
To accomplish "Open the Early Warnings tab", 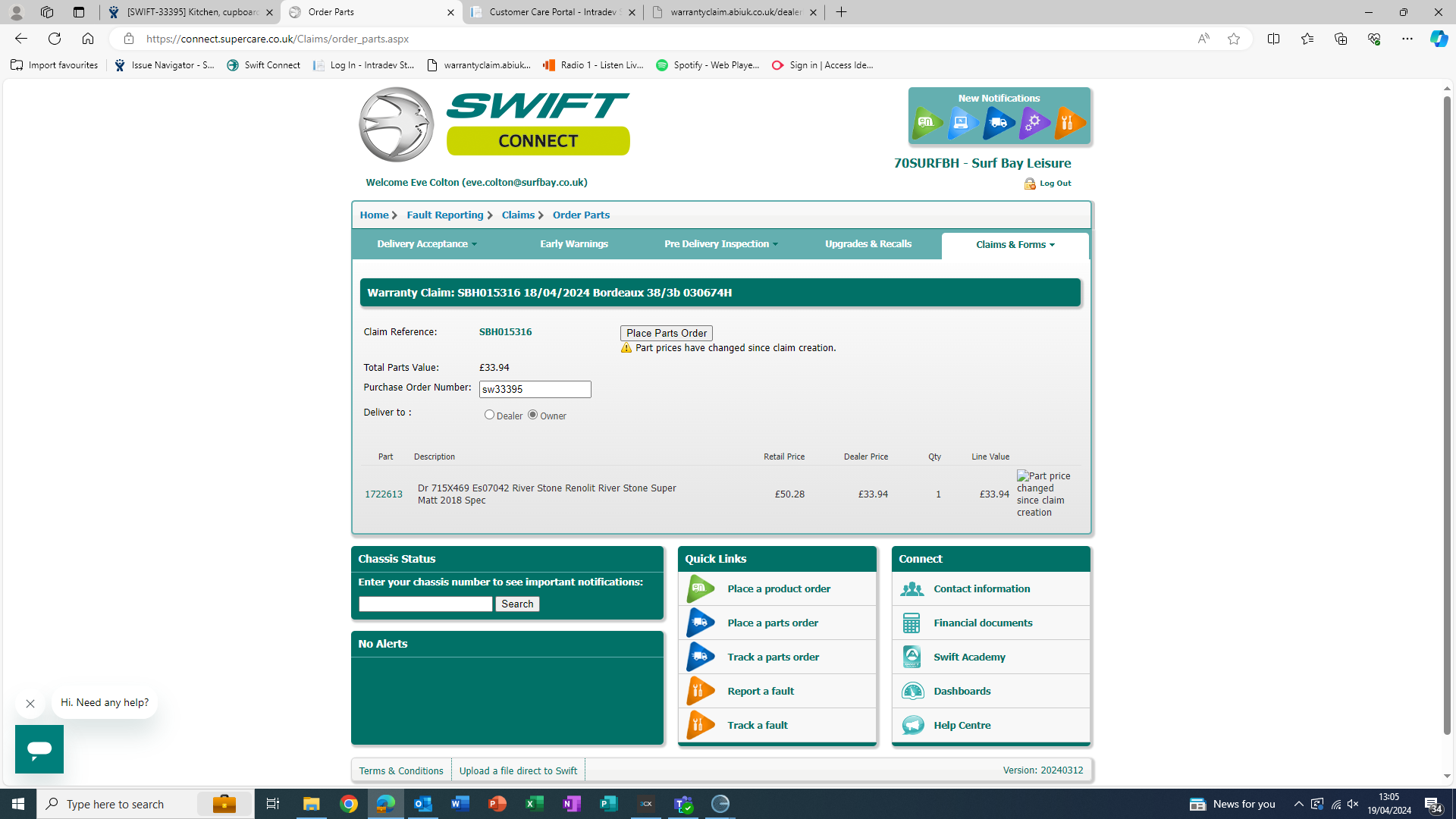I will 574,244.
